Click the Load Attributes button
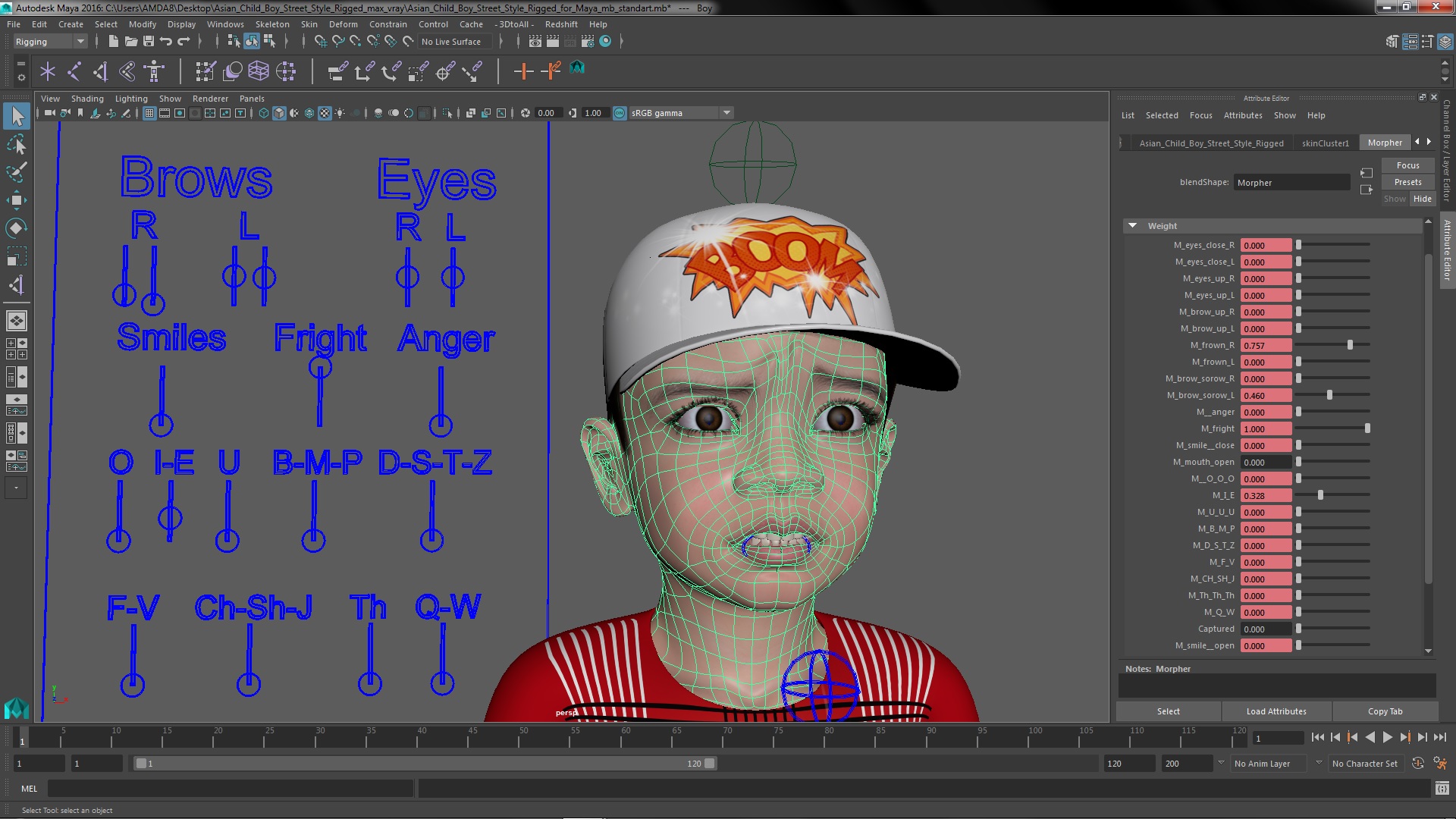 pos(1276,711)
